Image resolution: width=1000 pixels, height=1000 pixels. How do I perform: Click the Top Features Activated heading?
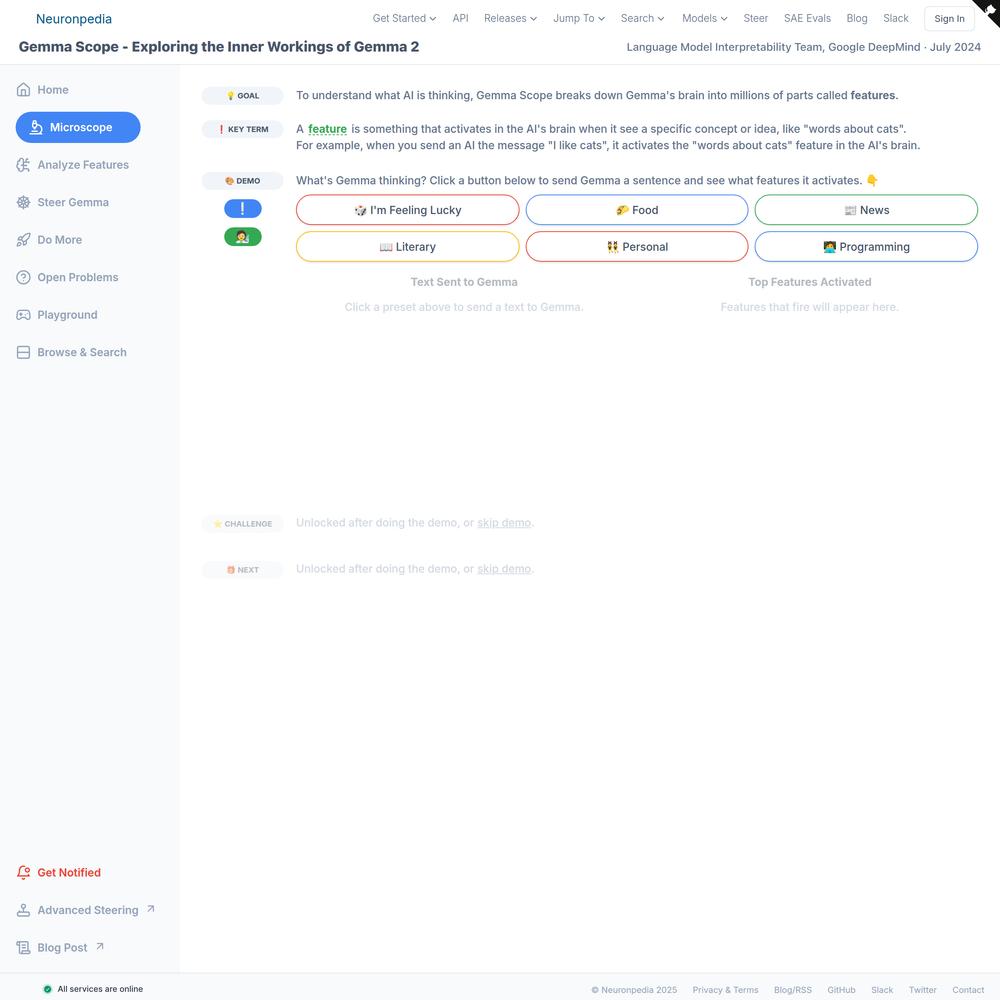pyautogui.click(x=809, y=282)
